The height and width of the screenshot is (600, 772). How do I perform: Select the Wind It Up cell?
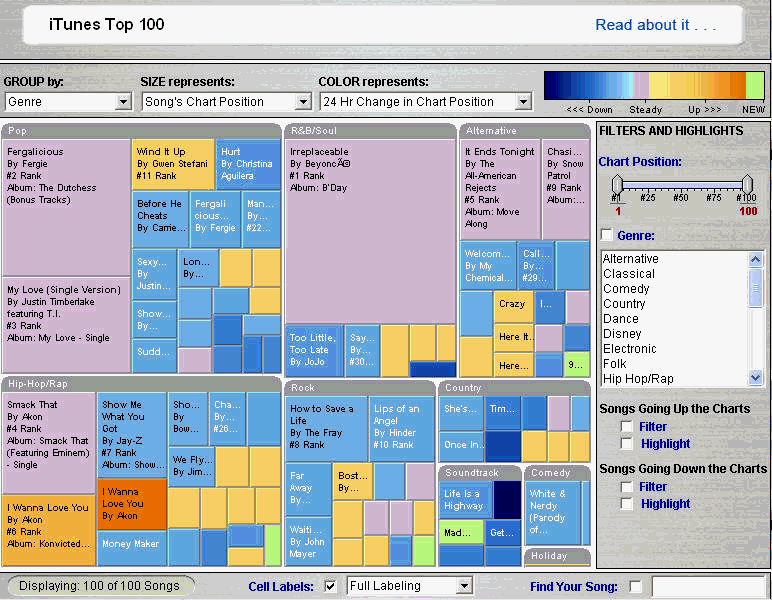pyautogui.click(x=173, y=164)
